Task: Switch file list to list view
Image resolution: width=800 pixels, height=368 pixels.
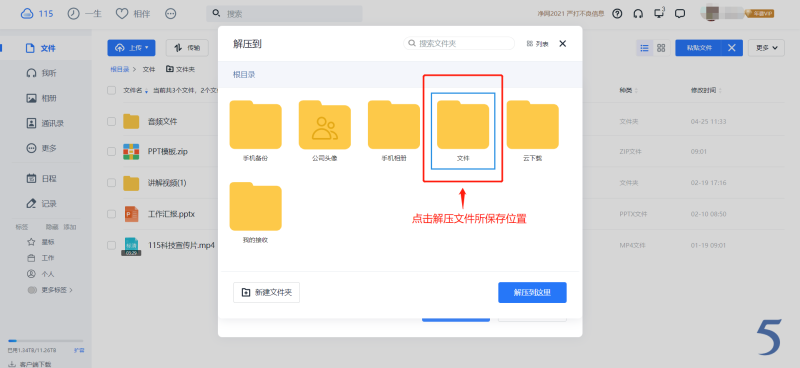Action: tap(644, 48)
